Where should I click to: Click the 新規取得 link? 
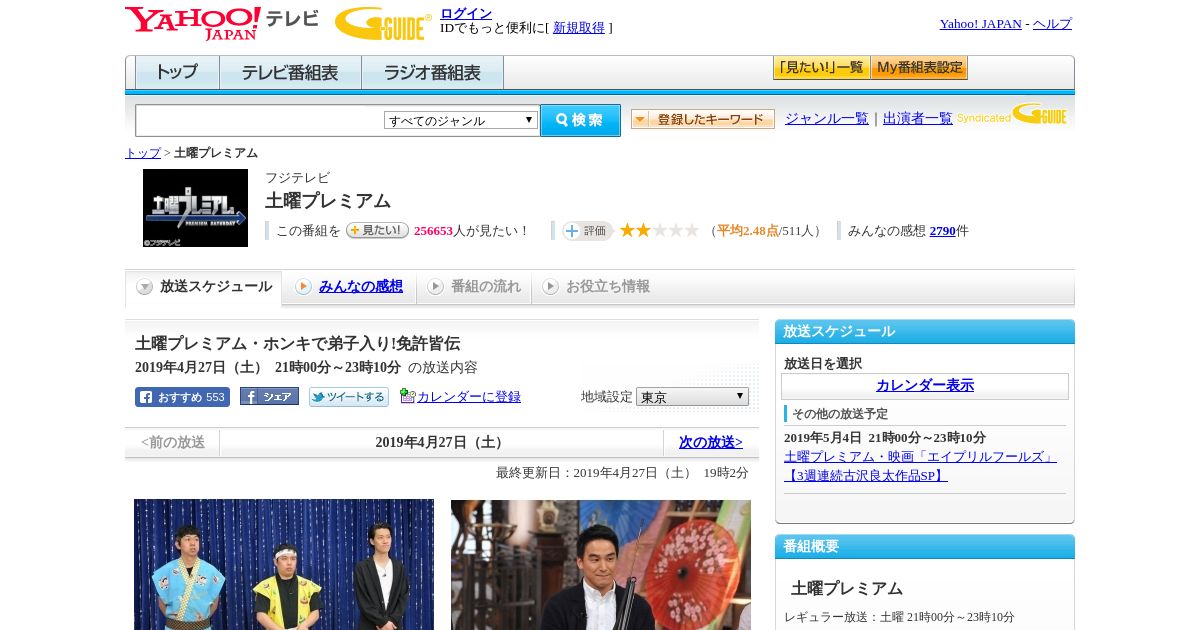click(579, 28)
